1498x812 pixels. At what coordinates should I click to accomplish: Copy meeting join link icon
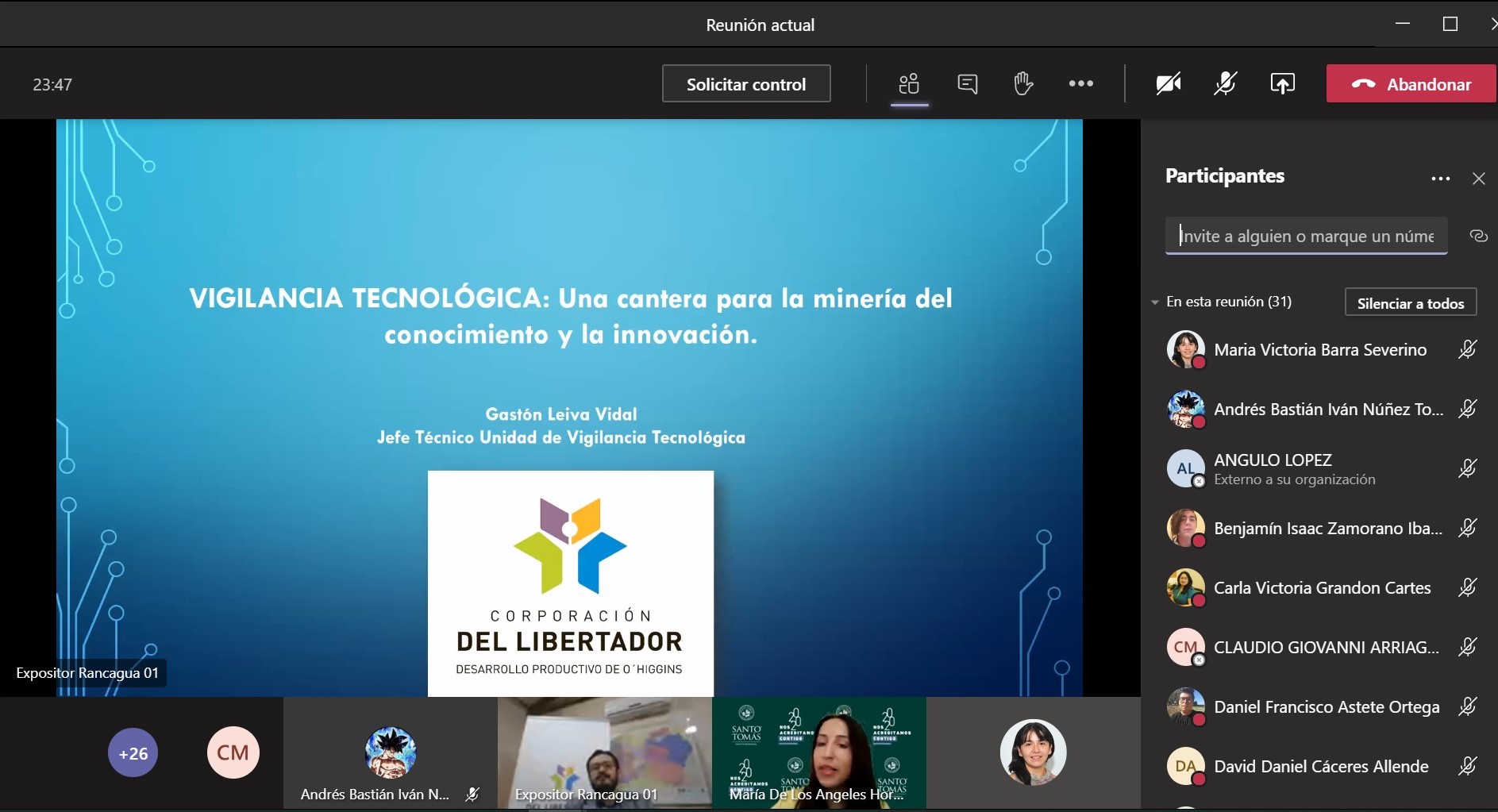tap(1477, 236)
